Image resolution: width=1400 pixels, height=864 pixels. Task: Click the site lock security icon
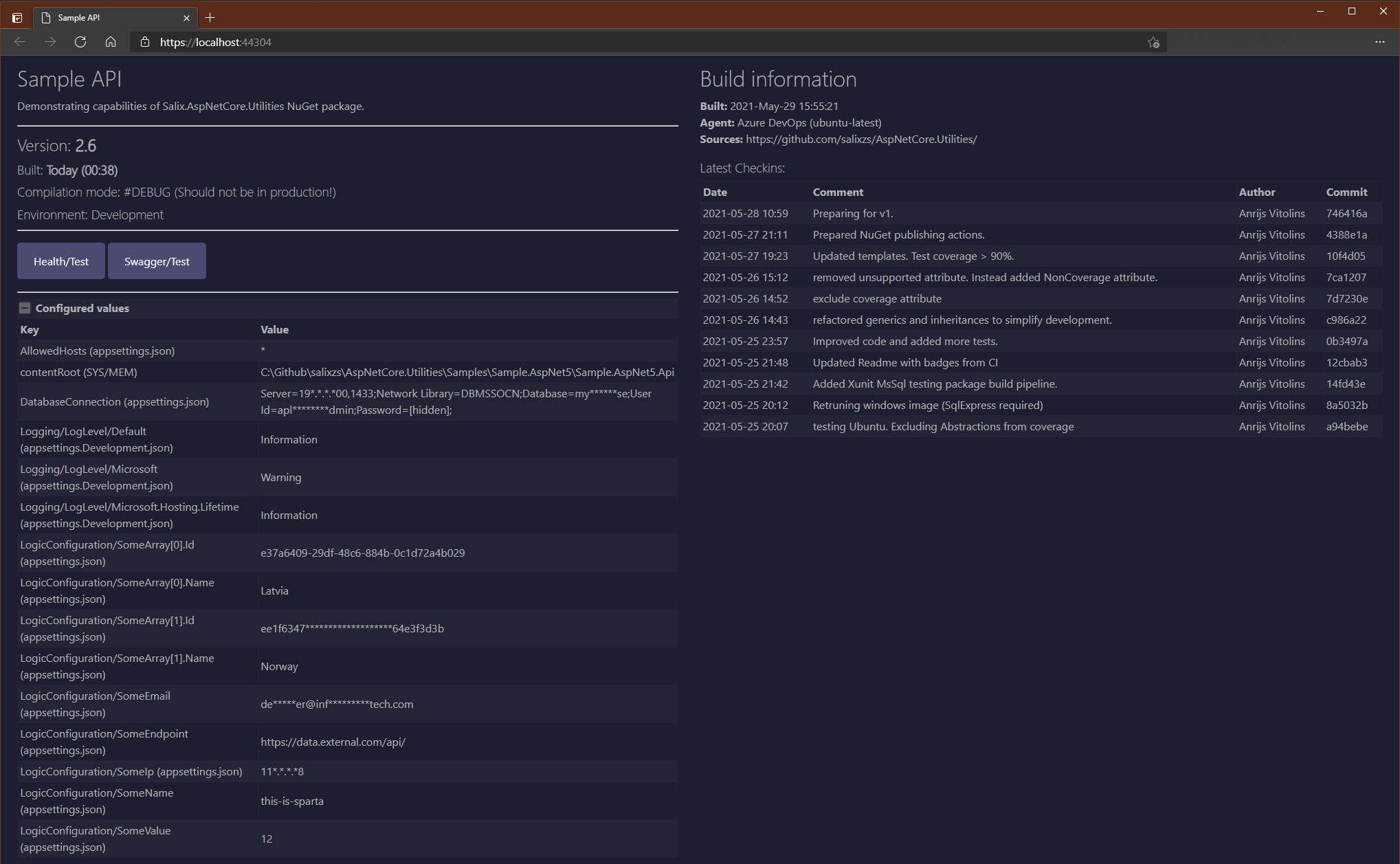(145, 42)
